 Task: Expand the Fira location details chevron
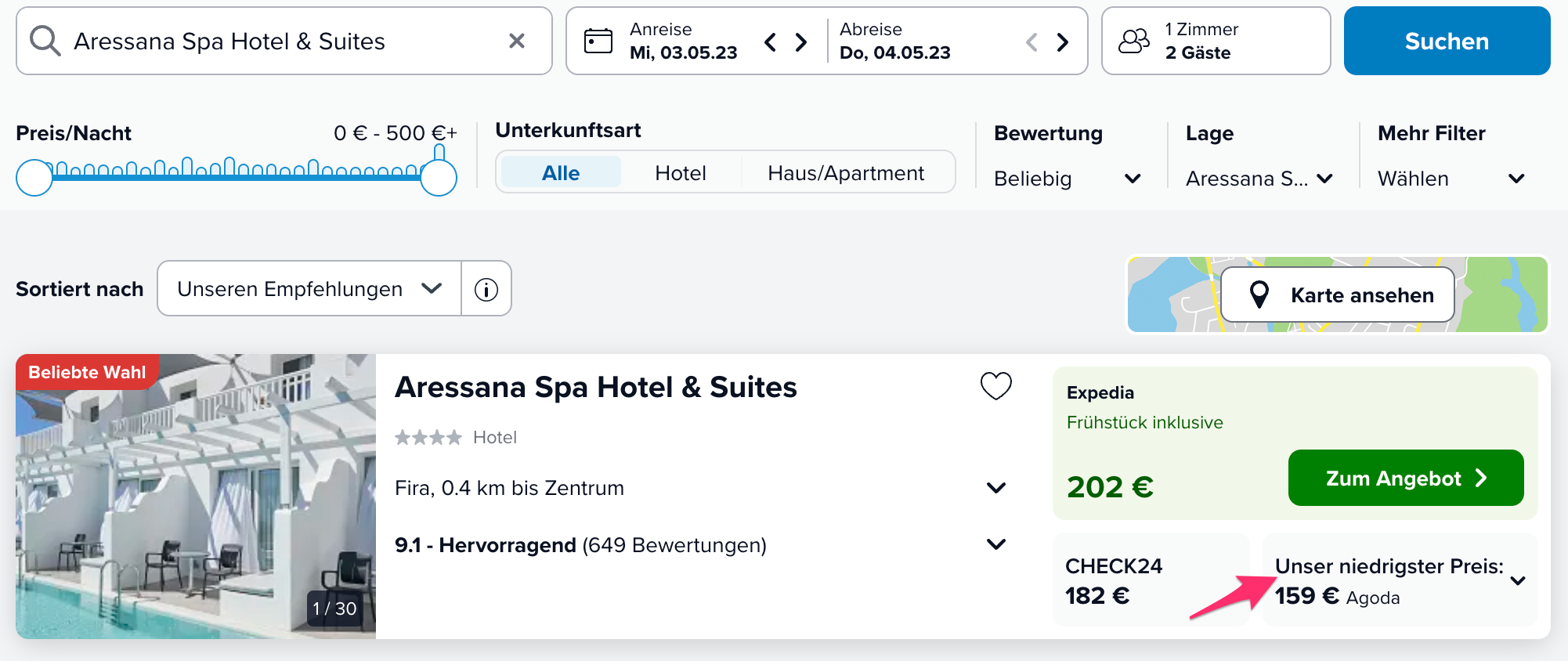tap(996, 488)
